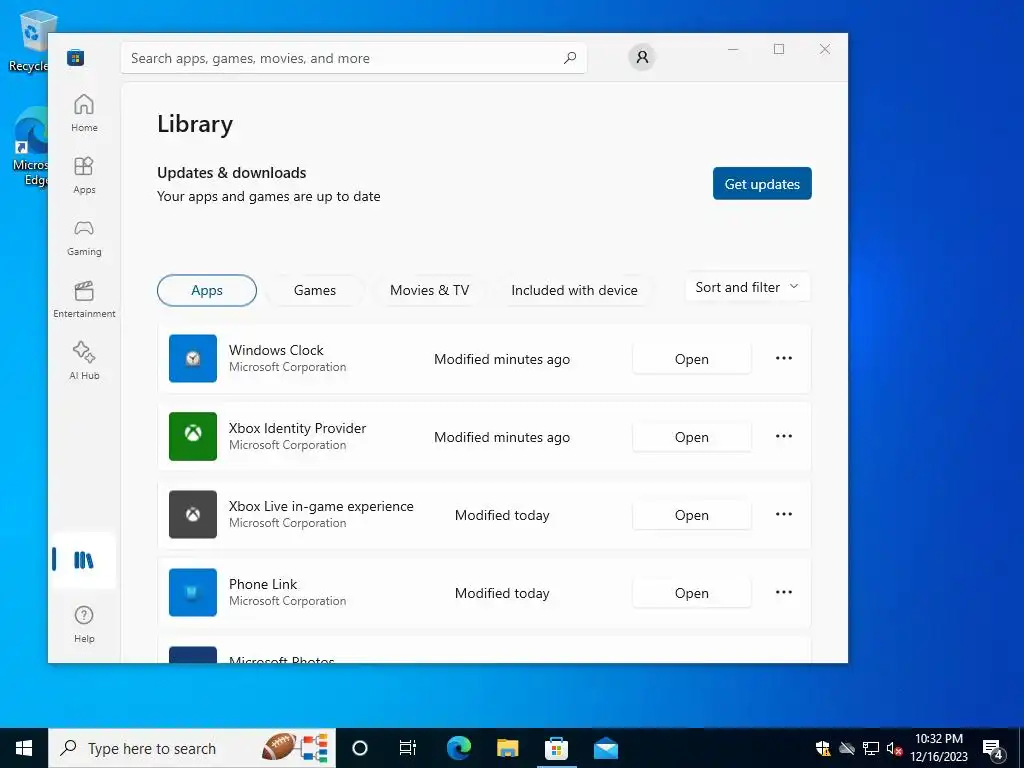Click the Phone Link app icon
The height and width of the screenshot is (768, 1024).
point(193,592)
